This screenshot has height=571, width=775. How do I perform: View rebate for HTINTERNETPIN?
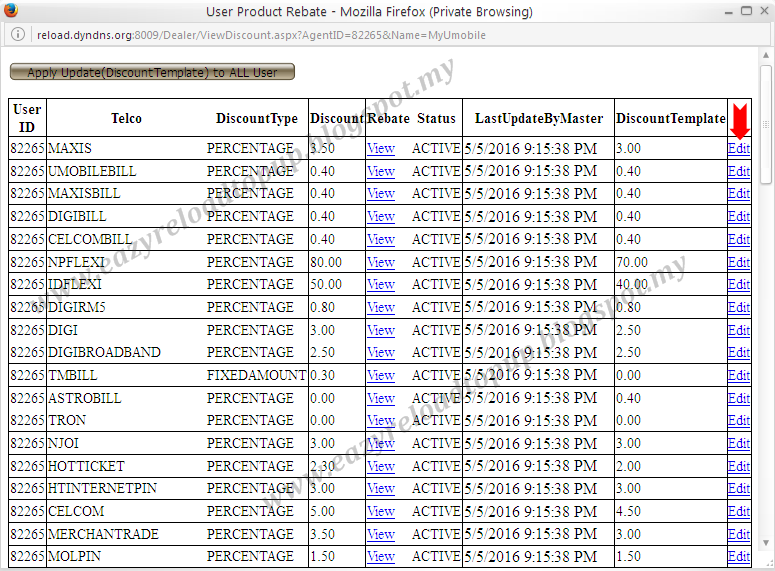tap(381, 488)
